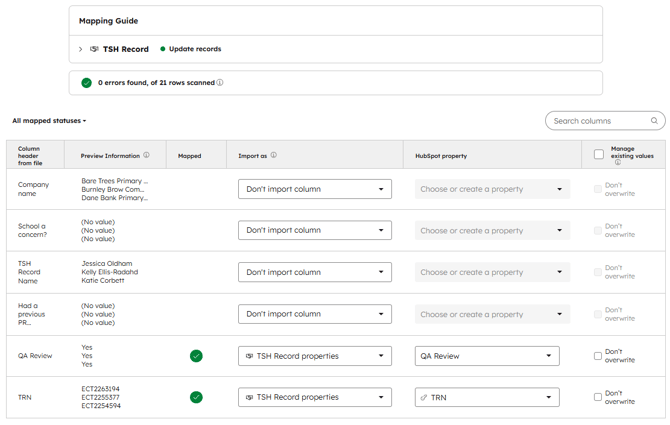Toggle the Manage existing values header checkbox
The height and width of the screenshot is (425, 670).
tap(598, 154)
